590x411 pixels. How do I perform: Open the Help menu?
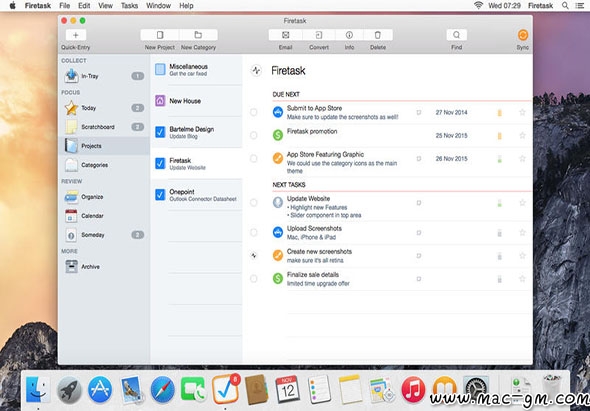(x=186, y=6)
